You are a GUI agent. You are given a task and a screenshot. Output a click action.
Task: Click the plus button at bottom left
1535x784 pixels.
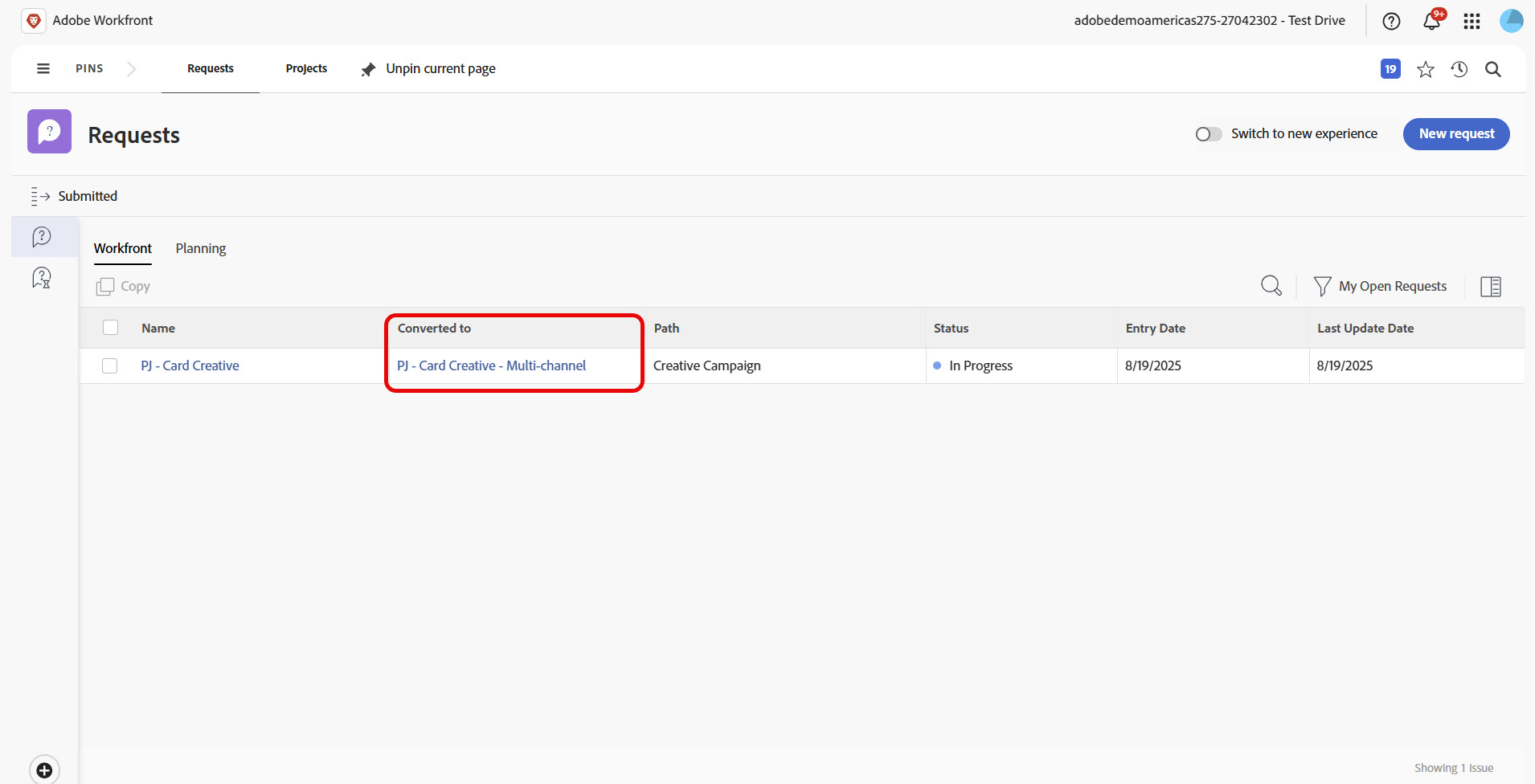tap(44, 770)
